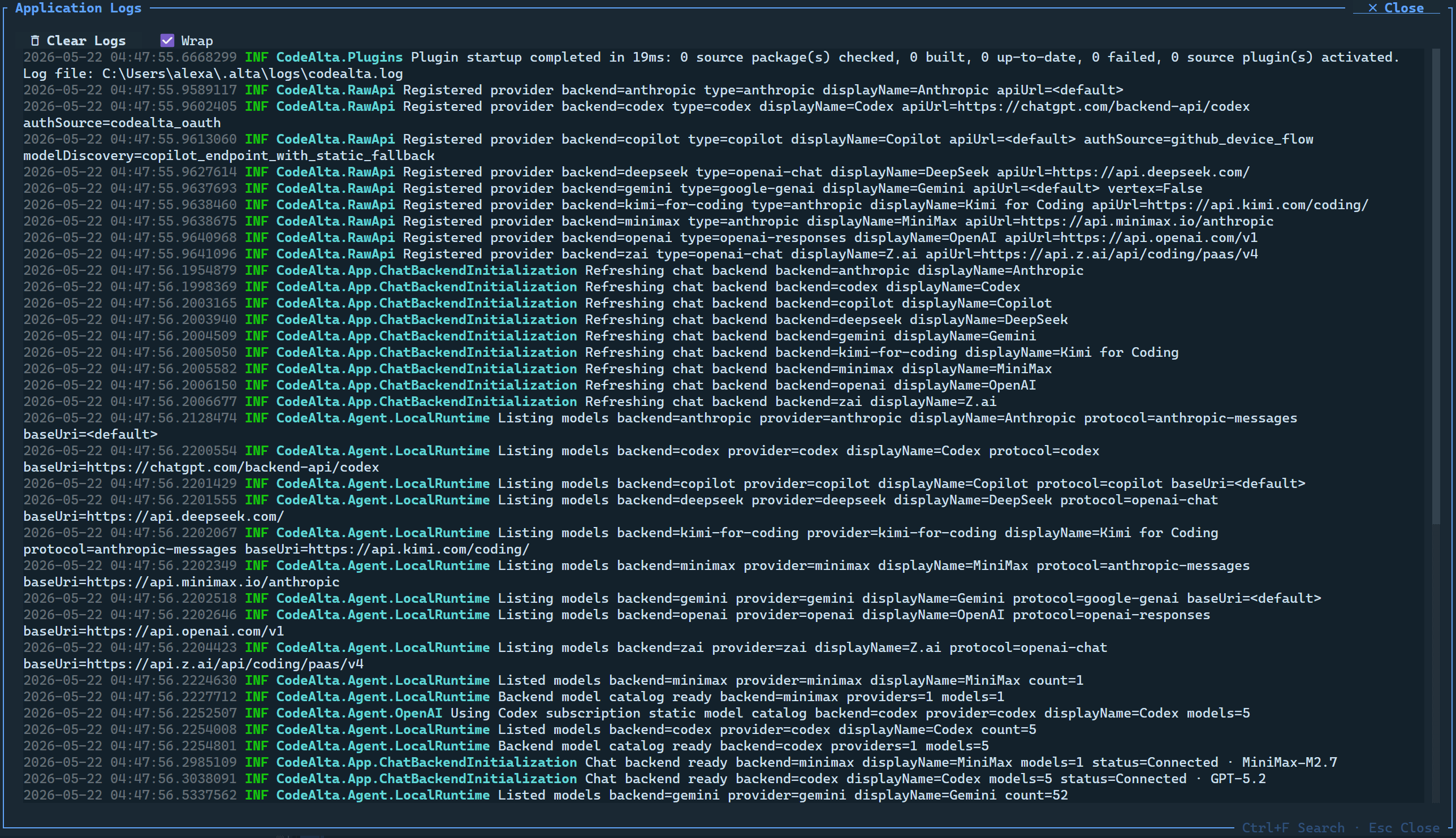The image size is (1456, 838).
Task: Click 'baseUri=https://api.z.ai/api/coding/paas/v4' text
Action: [193, 664]
